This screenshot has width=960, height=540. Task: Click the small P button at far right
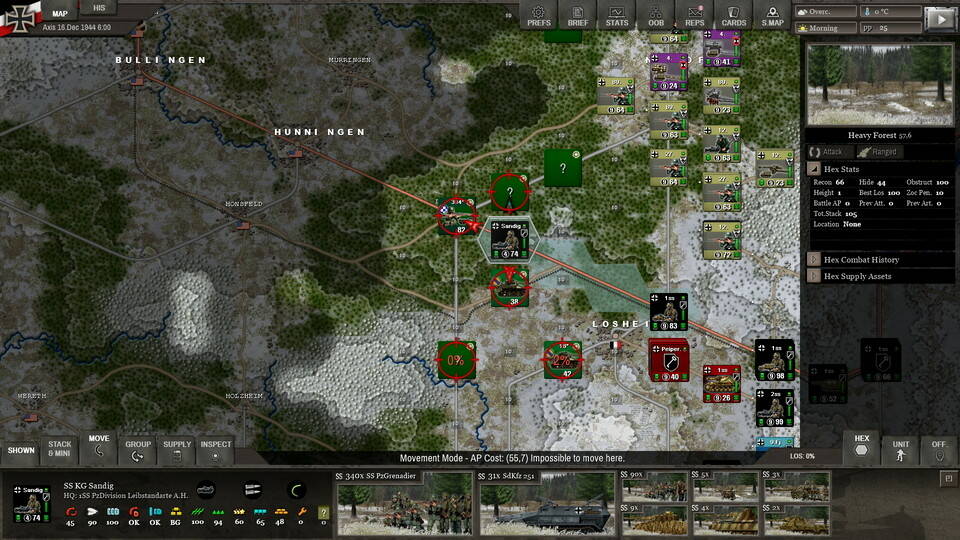pyautogui.click(x=948, y=479)
